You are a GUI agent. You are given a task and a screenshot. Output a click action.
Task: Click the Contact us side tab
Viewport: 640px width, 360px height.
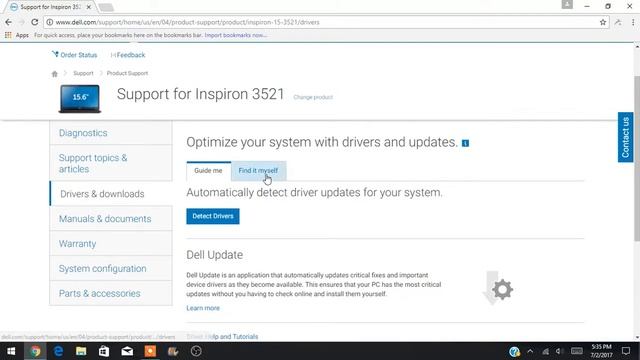click(x=625, y=137)
